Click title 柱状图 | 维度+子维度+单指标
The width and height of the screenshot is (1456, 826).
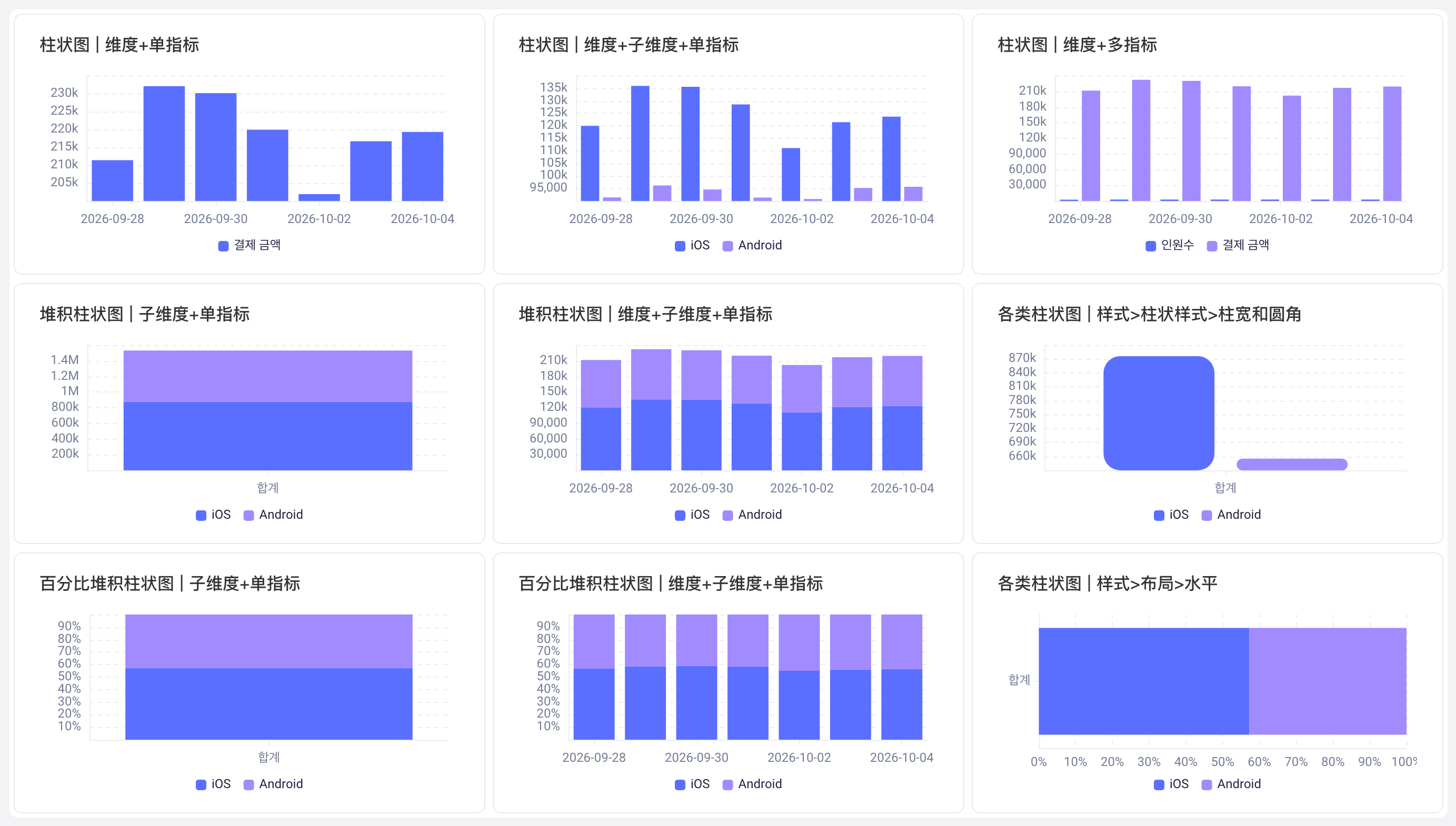point(629,45)
